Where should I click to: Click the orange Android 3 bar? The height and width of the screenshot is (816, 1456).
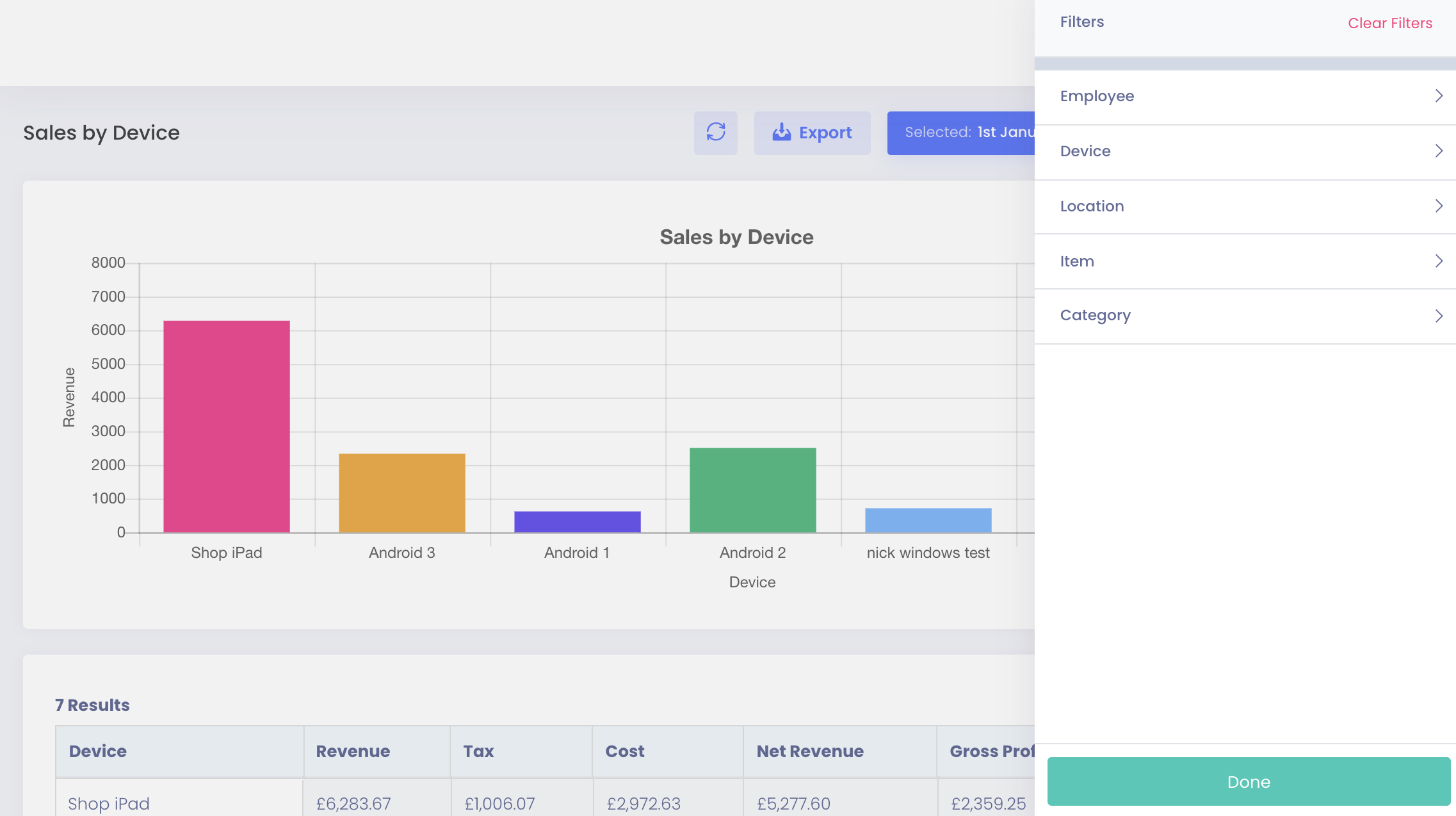coord(402,493)
